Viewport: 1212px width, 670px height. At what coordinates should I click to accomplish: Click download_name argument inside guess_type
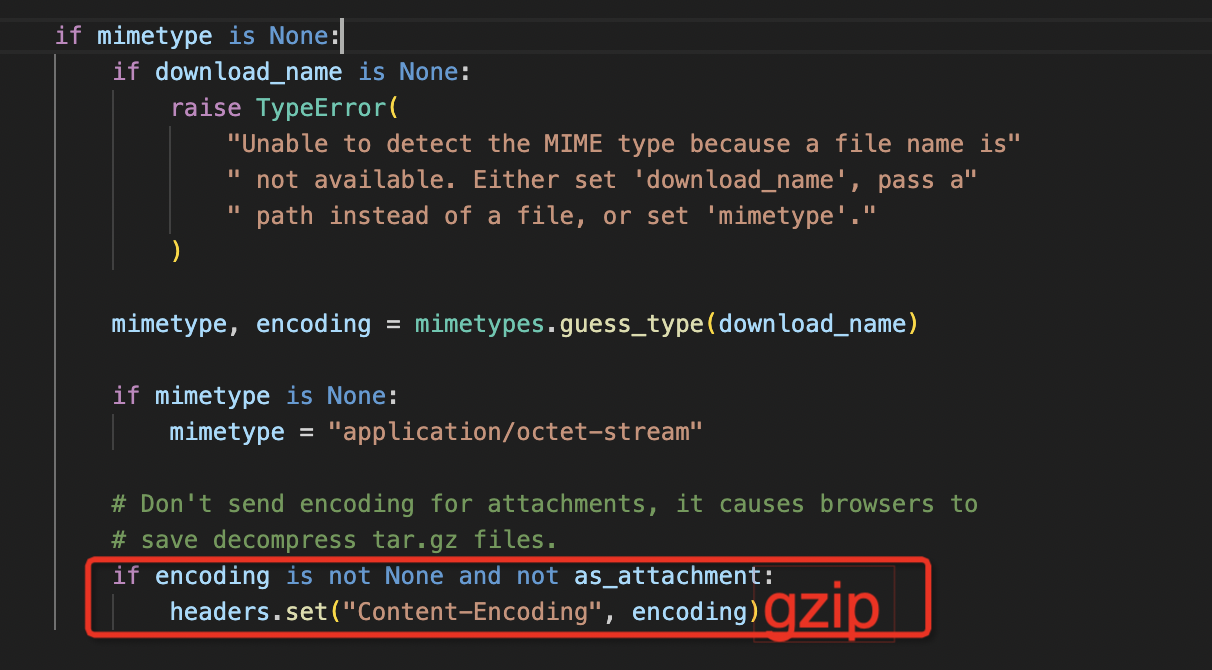(x=812, y=324)
